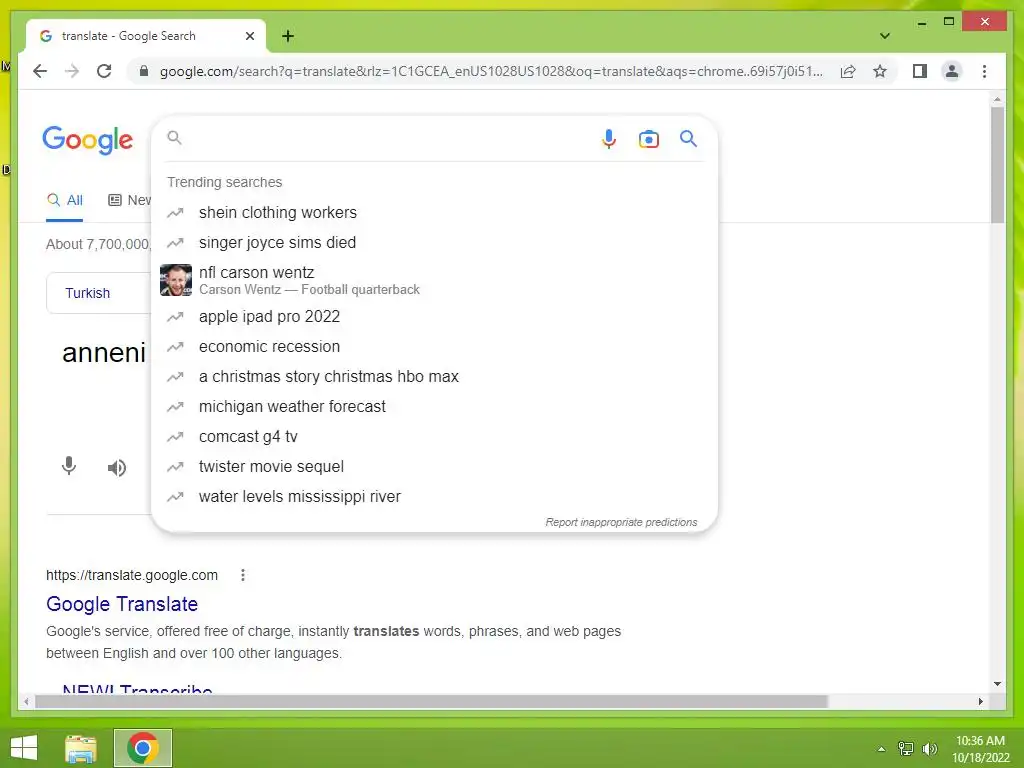Screen dimensions: 1024x768
Task: Choose suggestion michigan weather forecast
Action: pos(434,407)
